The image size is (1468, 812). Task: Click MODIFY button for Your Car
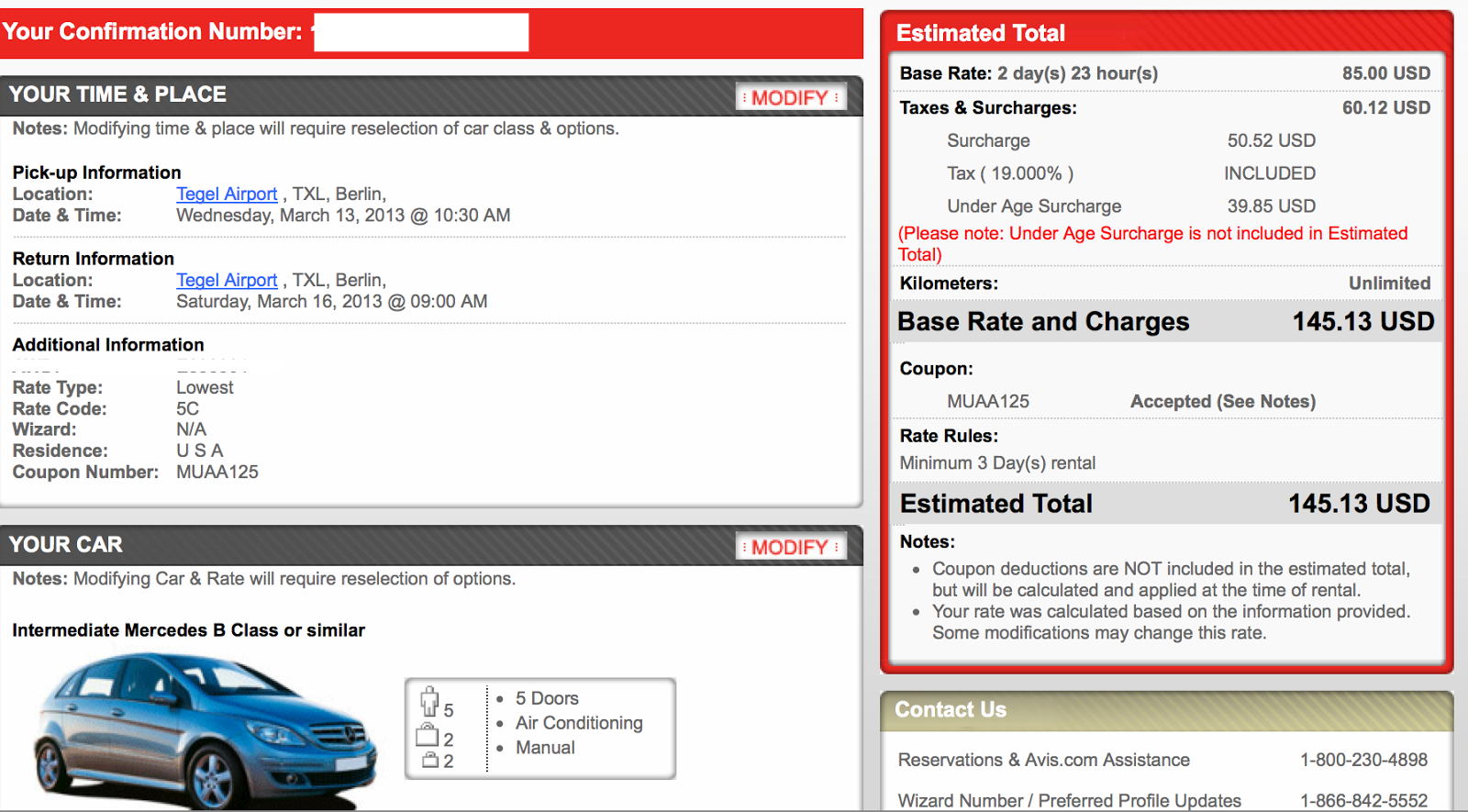791,547
